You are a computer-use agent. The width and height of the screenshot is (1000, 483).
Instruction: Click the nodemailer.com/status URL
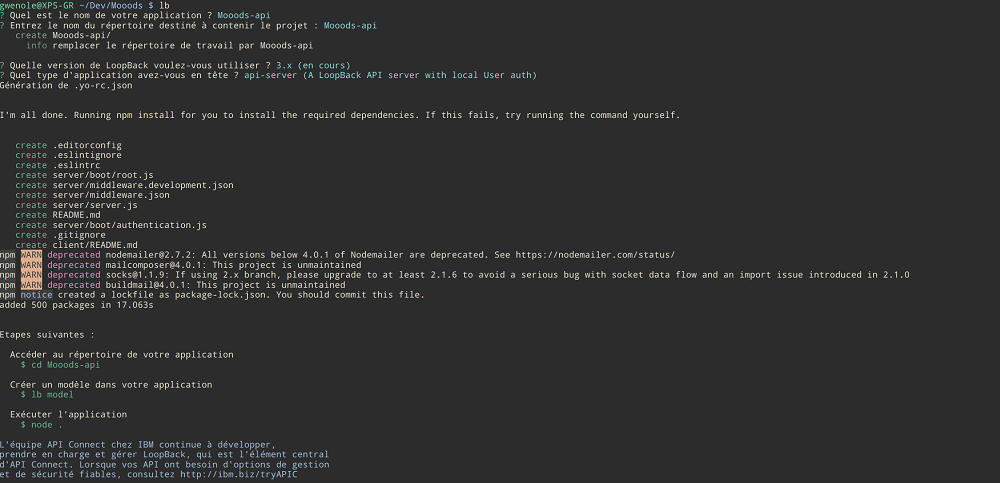pyautogui.click(x=594, y=255)
